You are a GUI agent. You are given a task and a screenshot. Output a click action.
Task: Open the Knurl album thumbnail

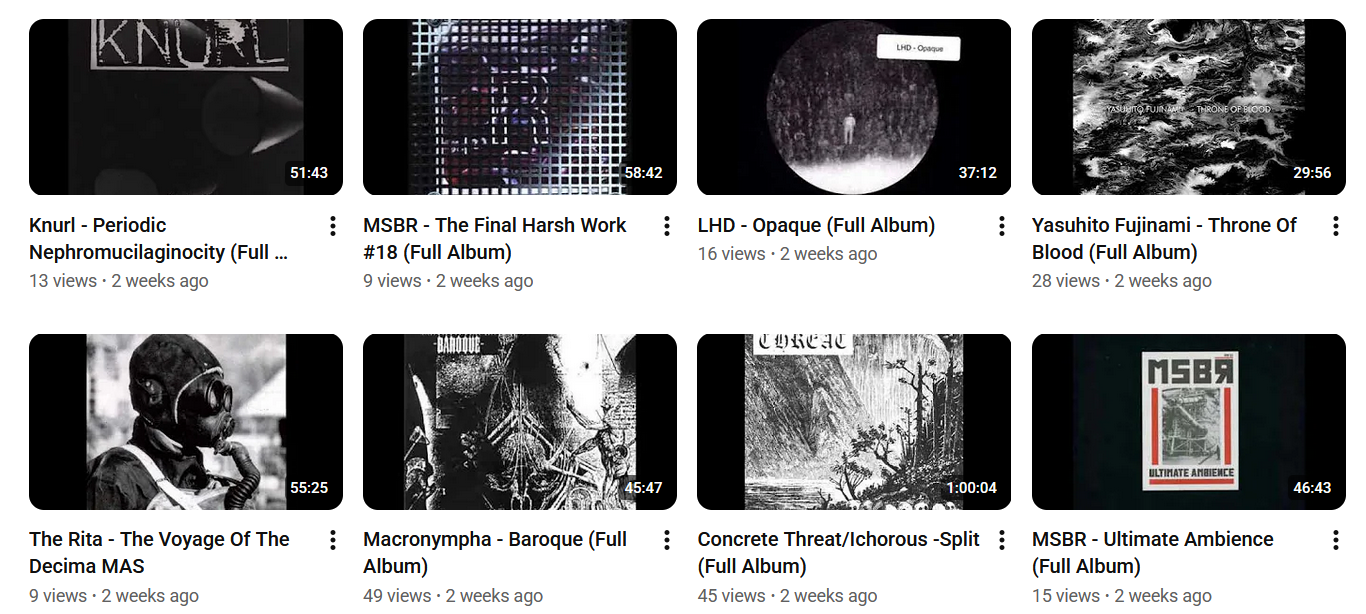(186, 107)
